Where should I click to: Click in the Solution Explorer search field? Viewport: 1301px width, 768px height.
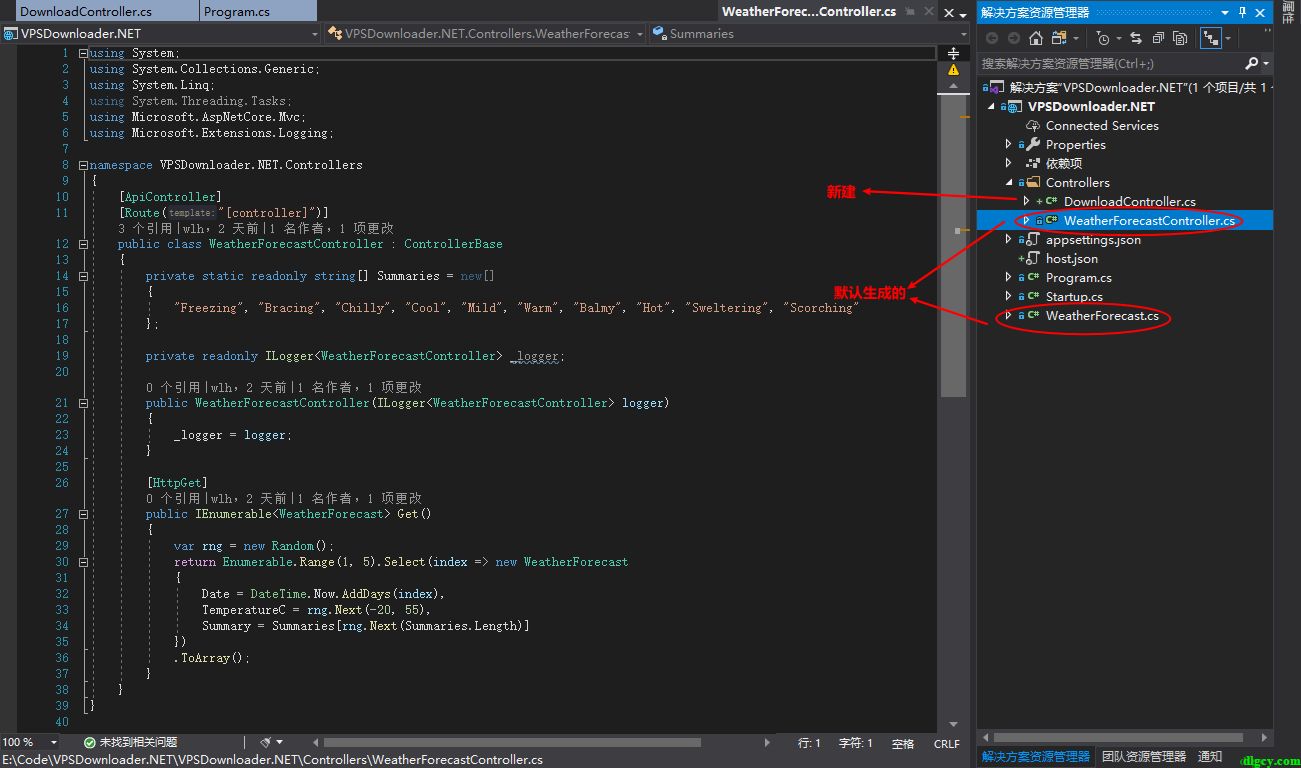pos(1110,63)
